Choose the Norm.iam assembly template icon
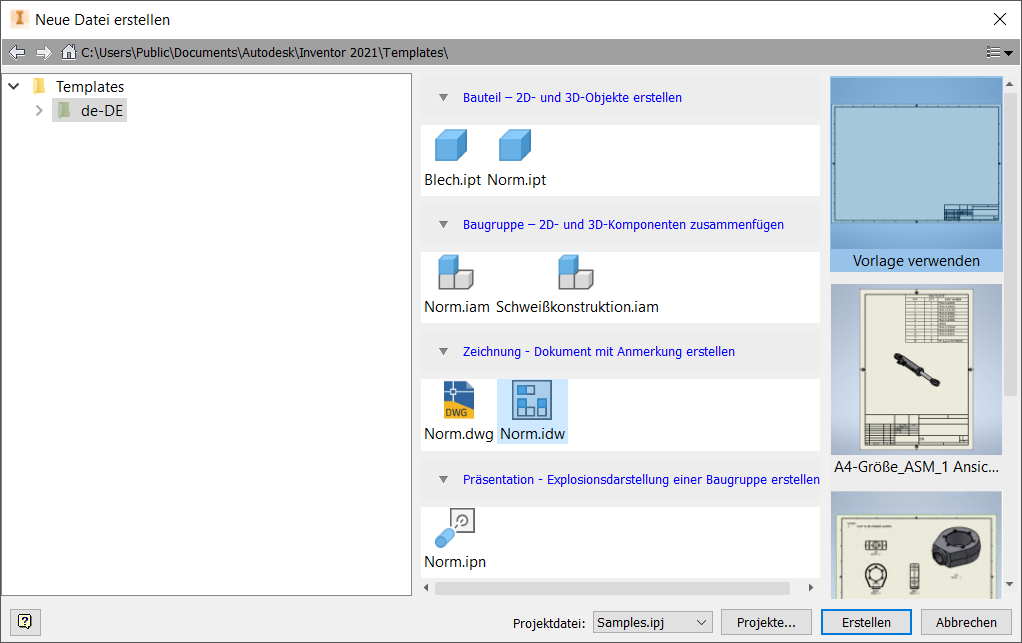The height and width of the screenshot is (643, 1022). (x=456, y=272)
